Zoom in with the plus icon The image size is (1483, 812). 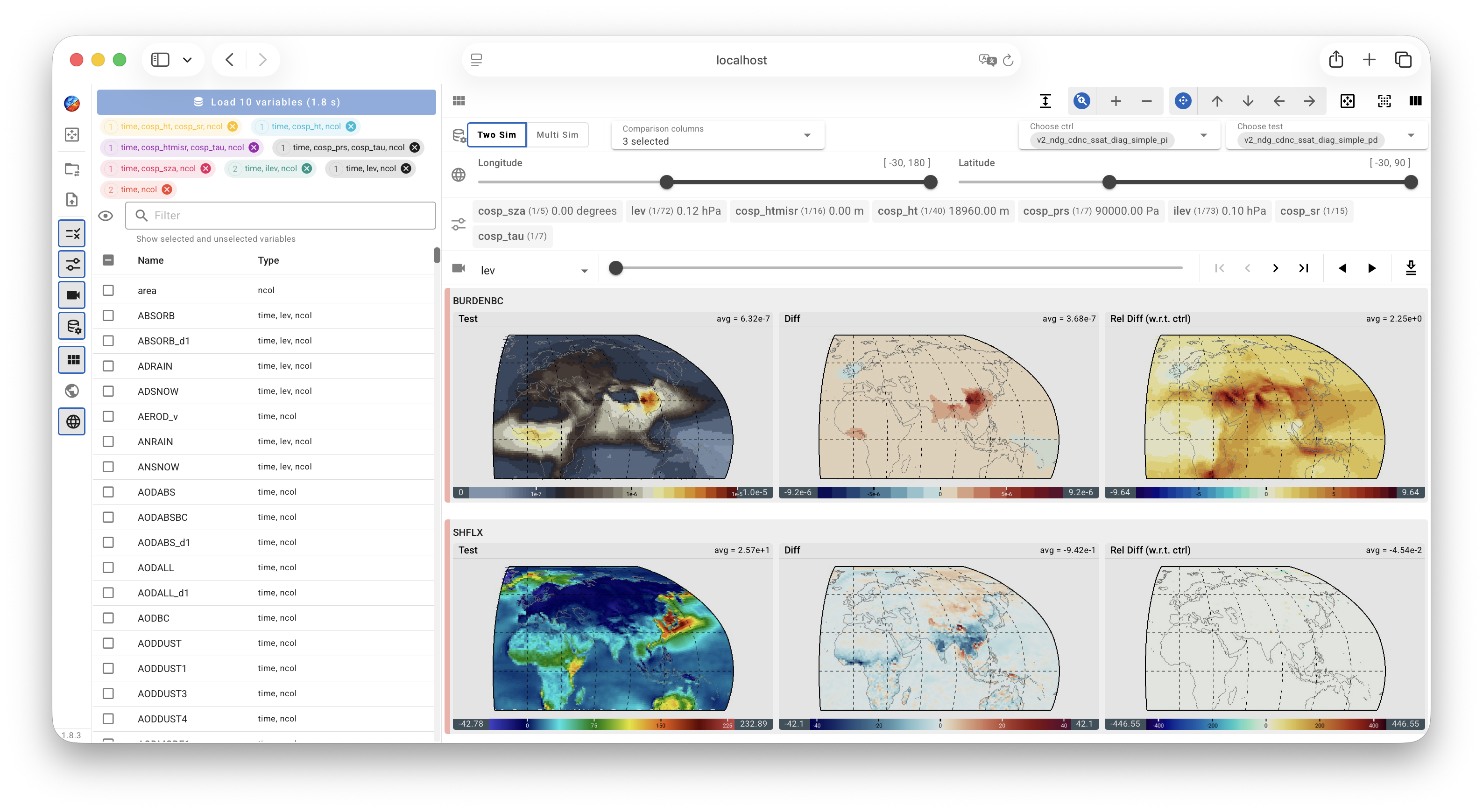pos(1116,101)
